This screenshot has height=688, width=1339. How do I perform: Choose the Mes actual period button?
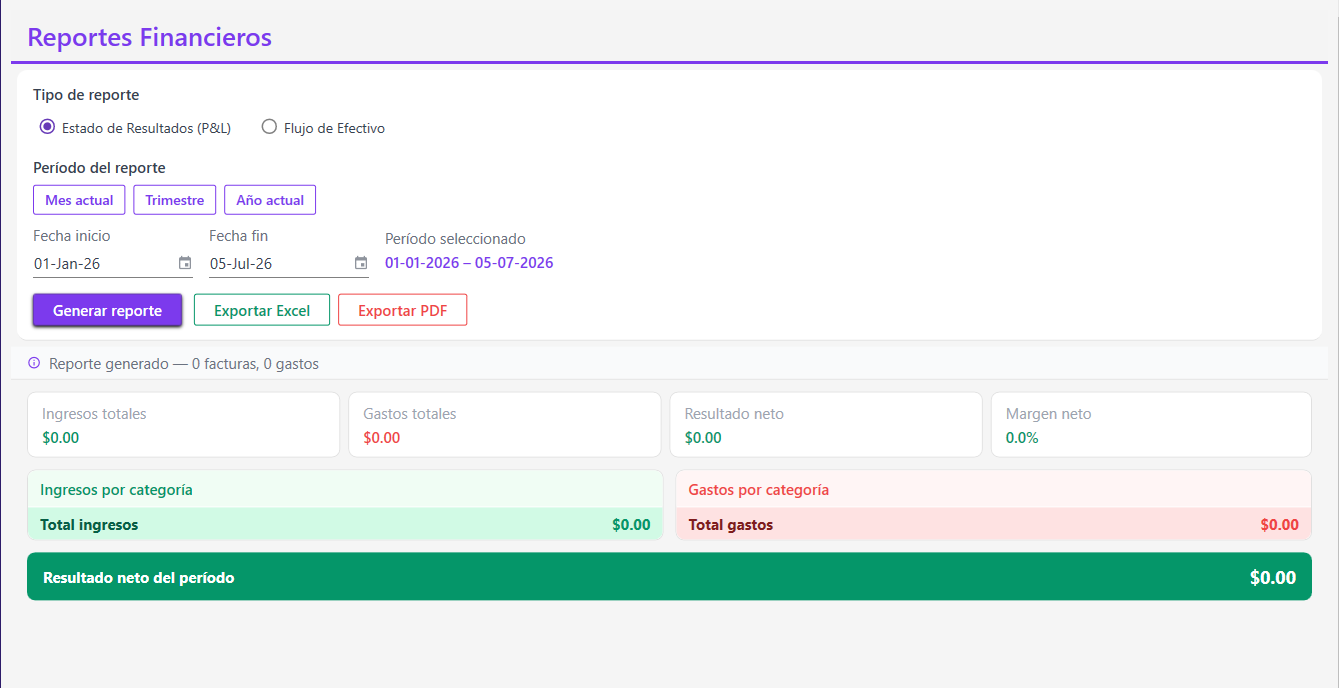coord(79,200)
